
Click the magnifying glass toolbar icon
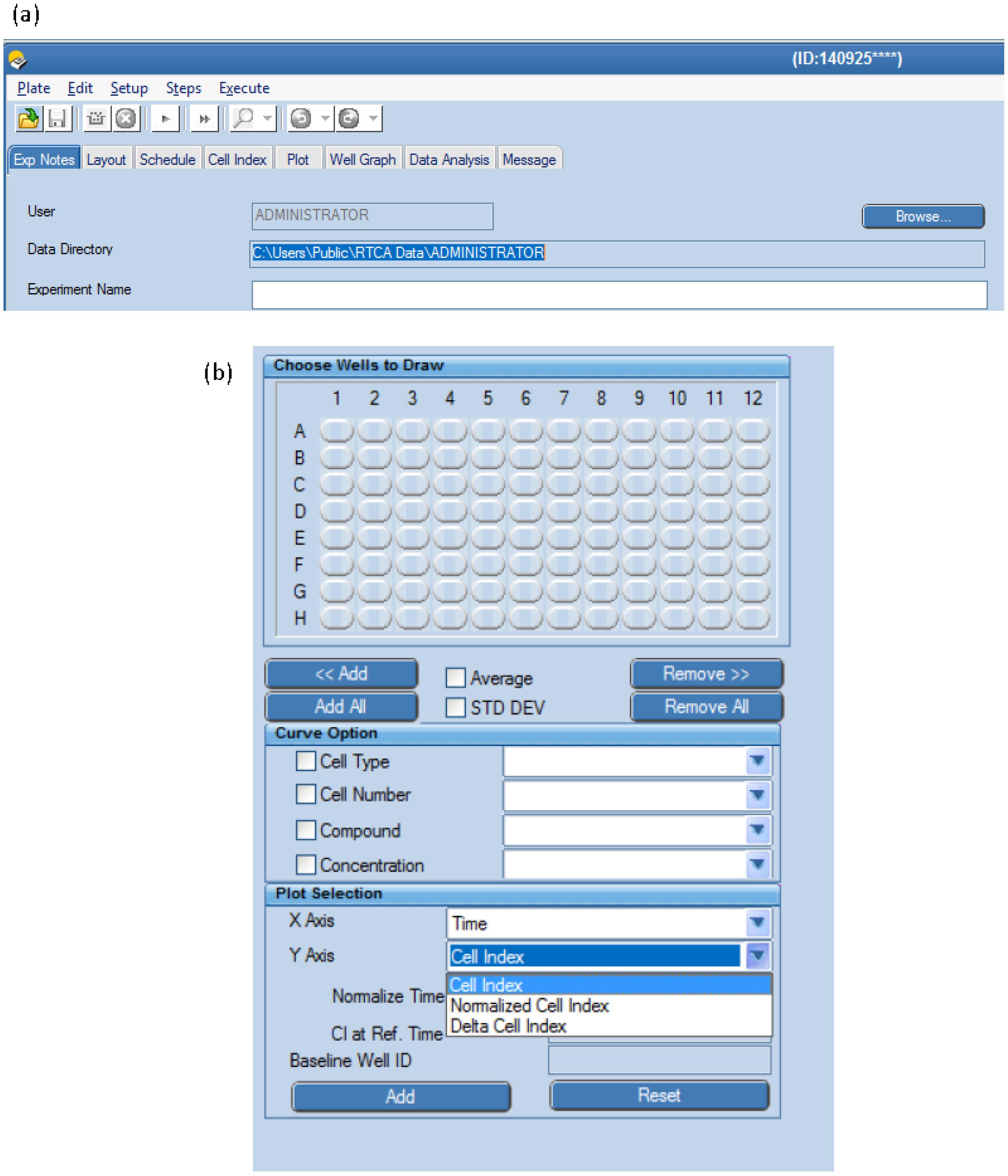[x=244, y=119]
